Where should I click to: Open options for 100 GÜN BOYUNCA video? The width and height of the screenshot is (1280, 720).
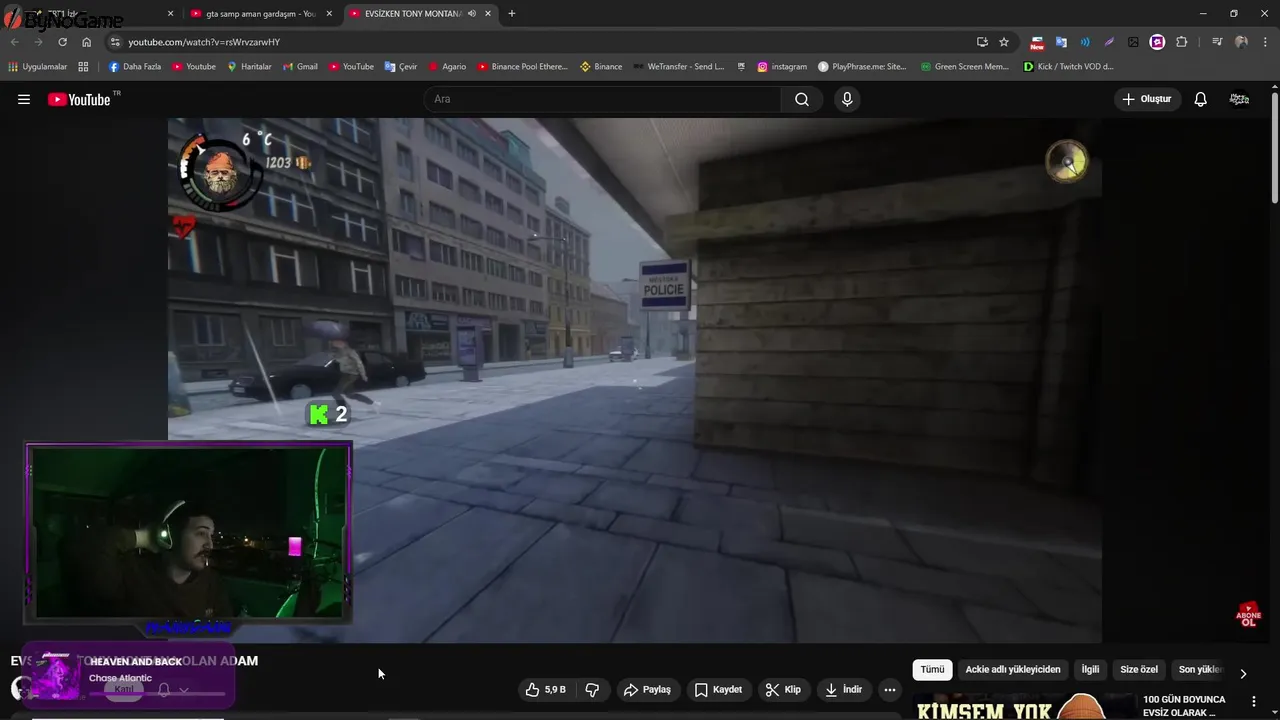coord(1254,701)
